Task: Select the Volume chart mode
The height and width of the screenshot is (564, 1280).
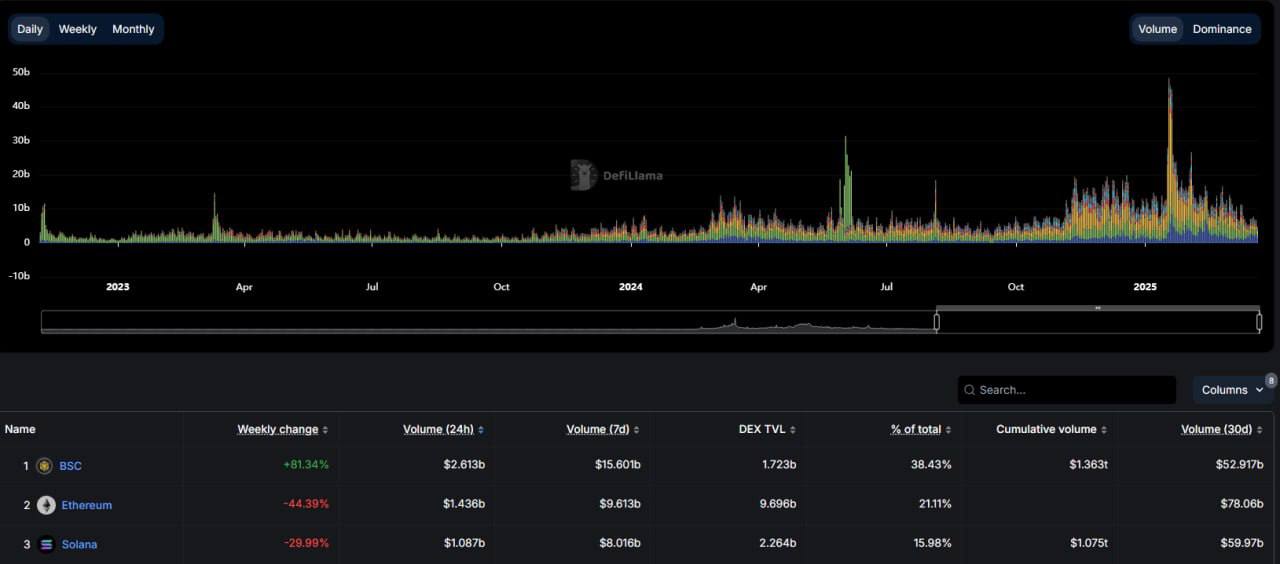Action: pyautogui.click(x=1157, y=29)
